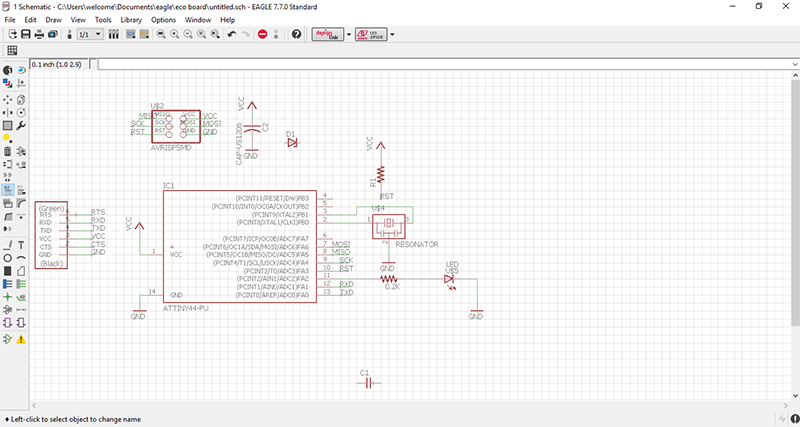Click the Use library icon
Image resolution: width=800 pixels, height=427 pixels.
(114, 34)
